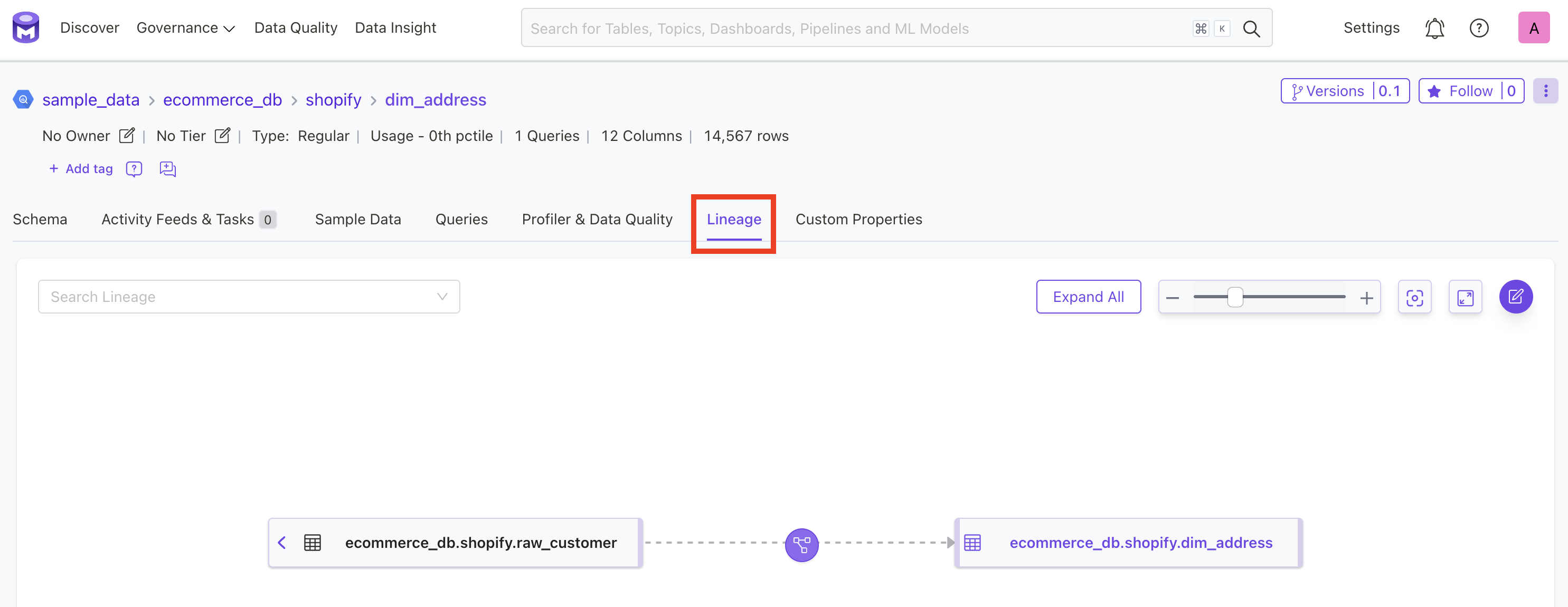This screenshot has width=1568, height=607.
Task: Click the Expand All button
Action: (x=1088, y=297)
